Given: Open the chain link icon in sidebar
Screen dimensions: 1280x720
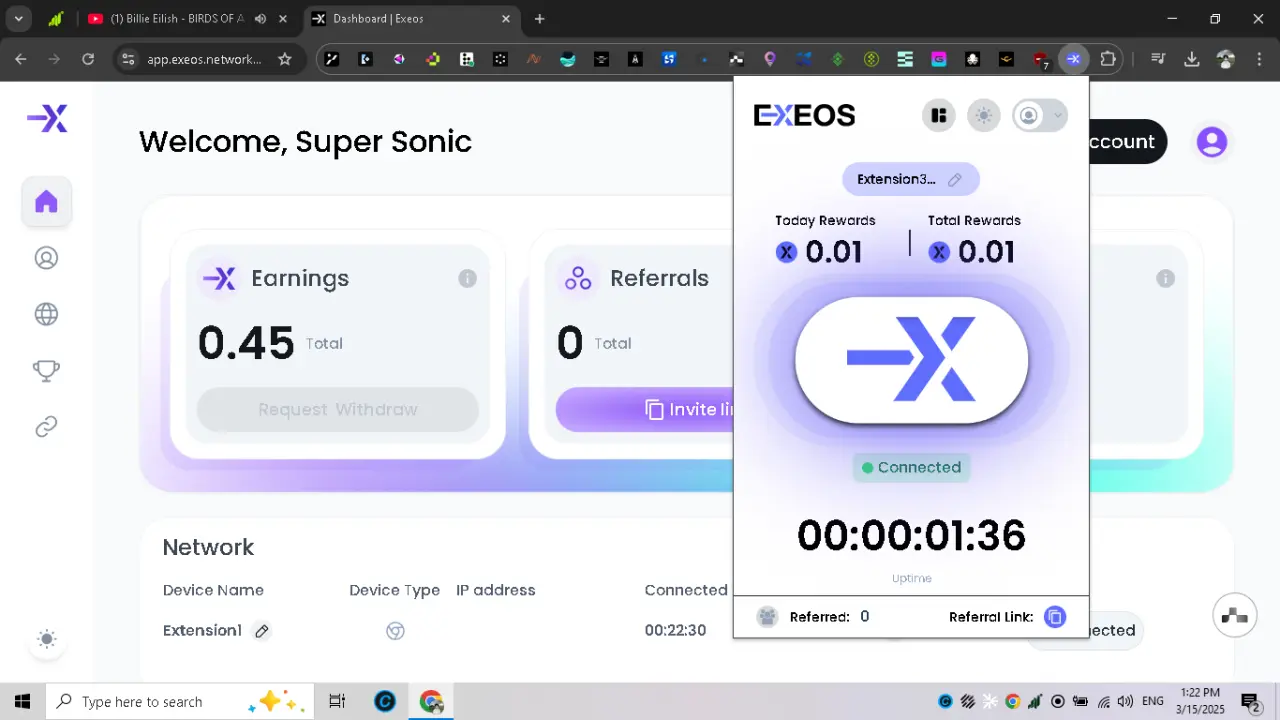Looking at the screenshot, I should [x=46, y=427].
